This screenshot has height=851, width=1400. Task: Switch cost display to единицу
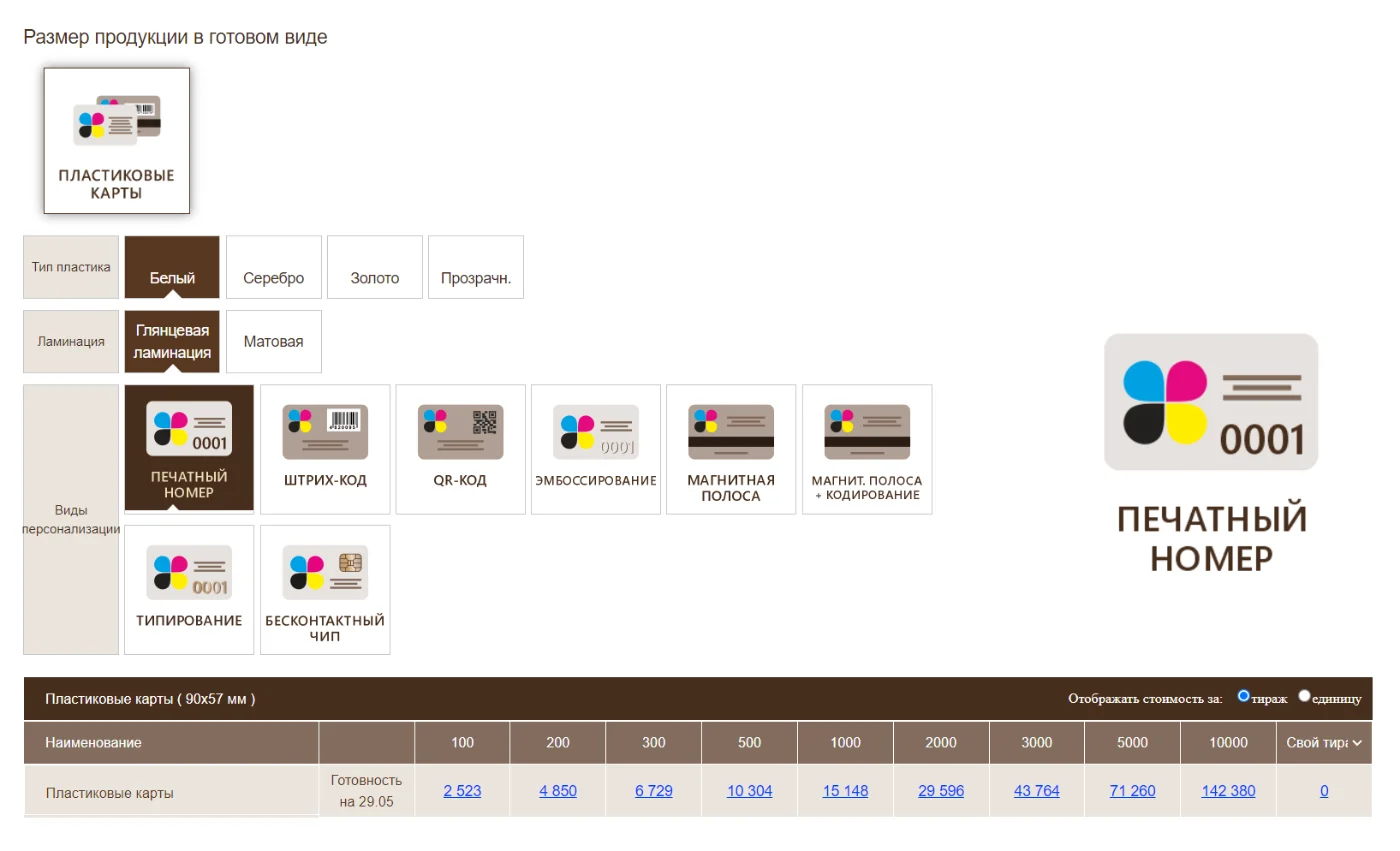(1304, 696)
